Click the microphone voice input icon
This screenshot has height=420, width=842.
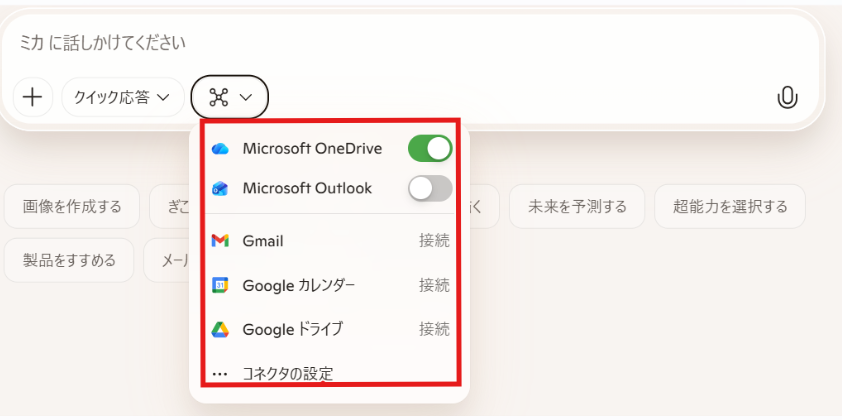coord(787,97)
